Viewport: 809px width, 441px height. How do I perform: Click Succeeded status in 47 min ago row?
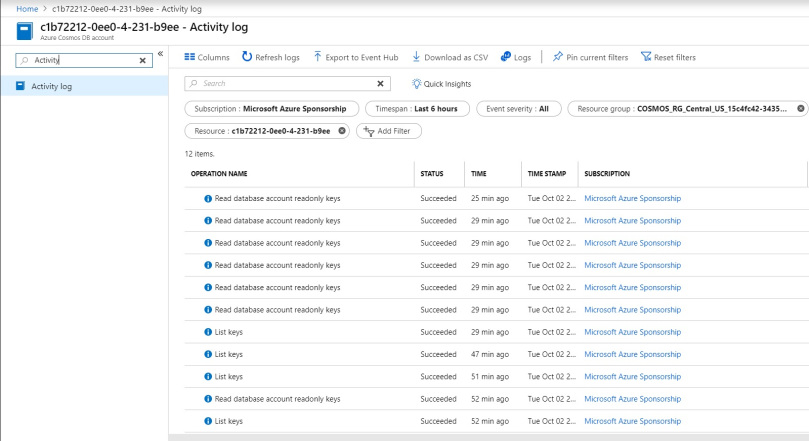coord(439,354)
